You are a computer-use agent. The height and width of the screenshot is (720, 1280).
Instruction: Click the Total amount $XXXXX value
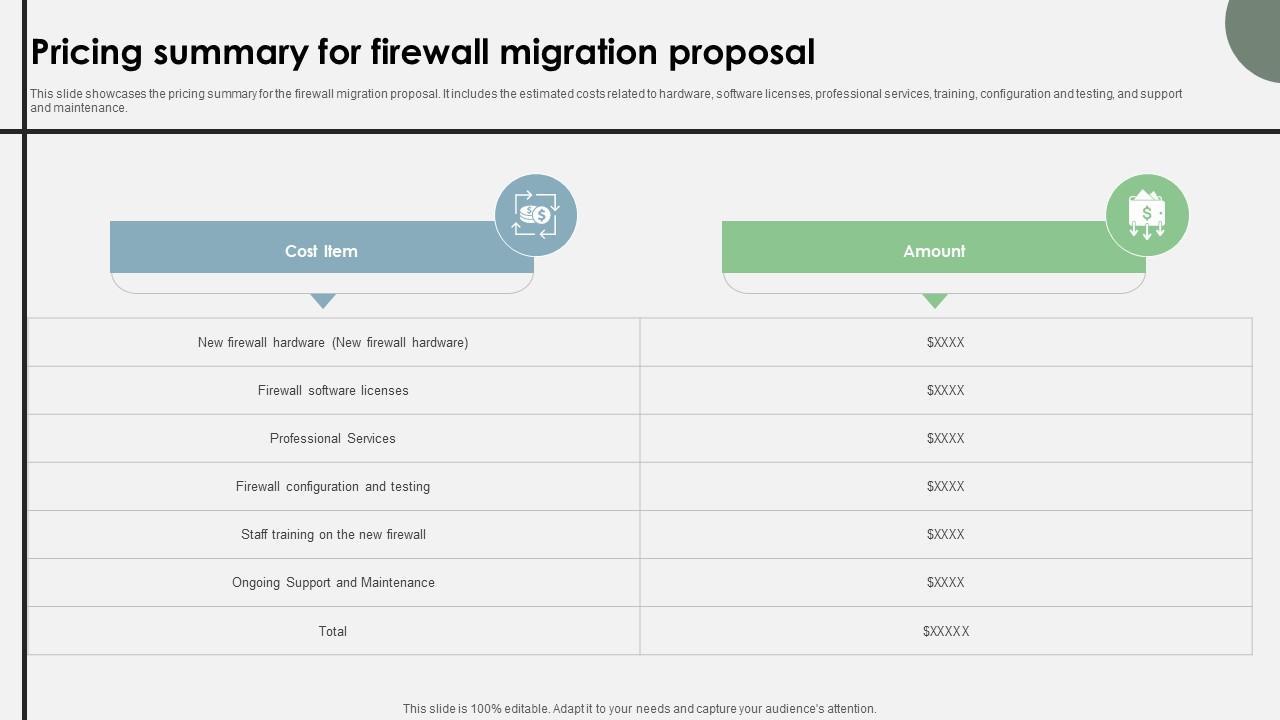pyautogui.click(x=946, y=631)
